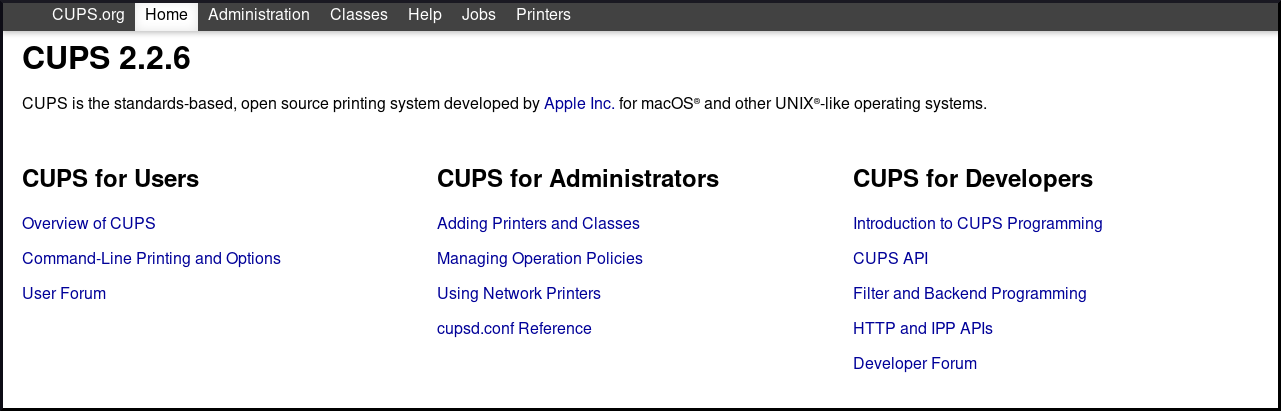View HTTP and IPP APIs
This screenshot has width=1281, height=411.
click(x=922, y=329)
